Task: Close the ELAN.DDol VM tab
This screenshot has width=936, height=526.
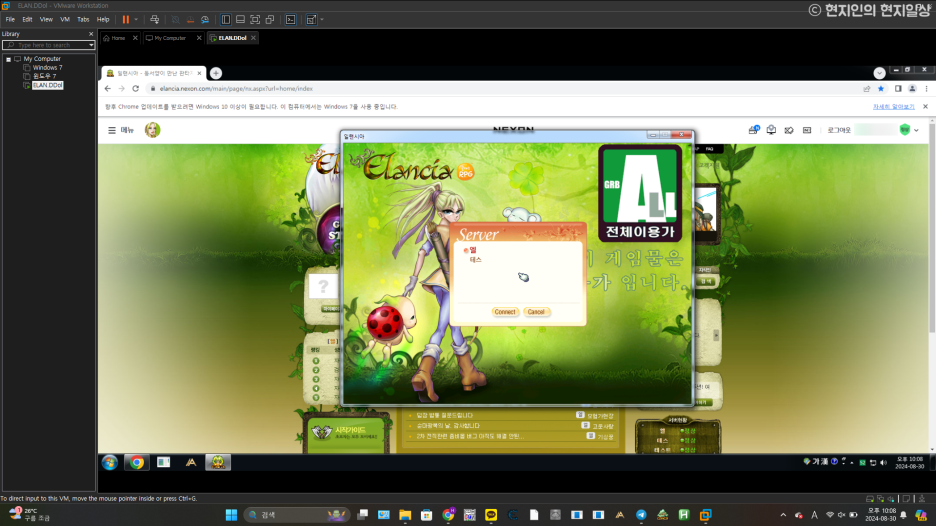Action: click(x=253, y=38)
